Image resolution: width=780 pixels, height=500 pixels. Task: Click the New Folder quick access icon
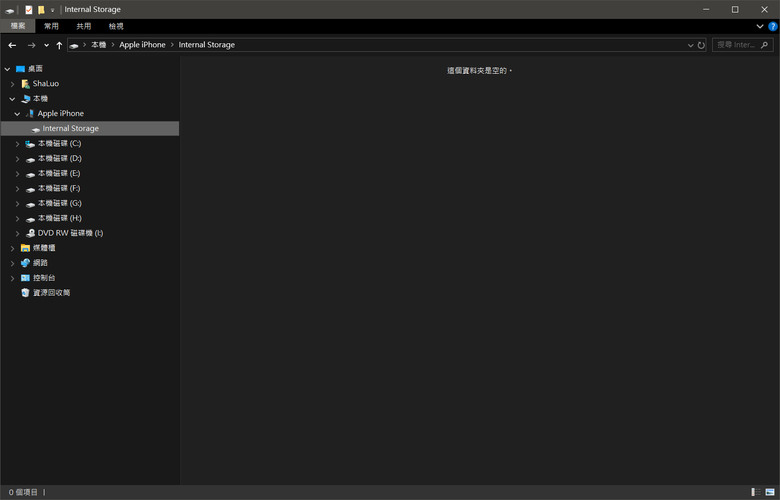(41, 9)
